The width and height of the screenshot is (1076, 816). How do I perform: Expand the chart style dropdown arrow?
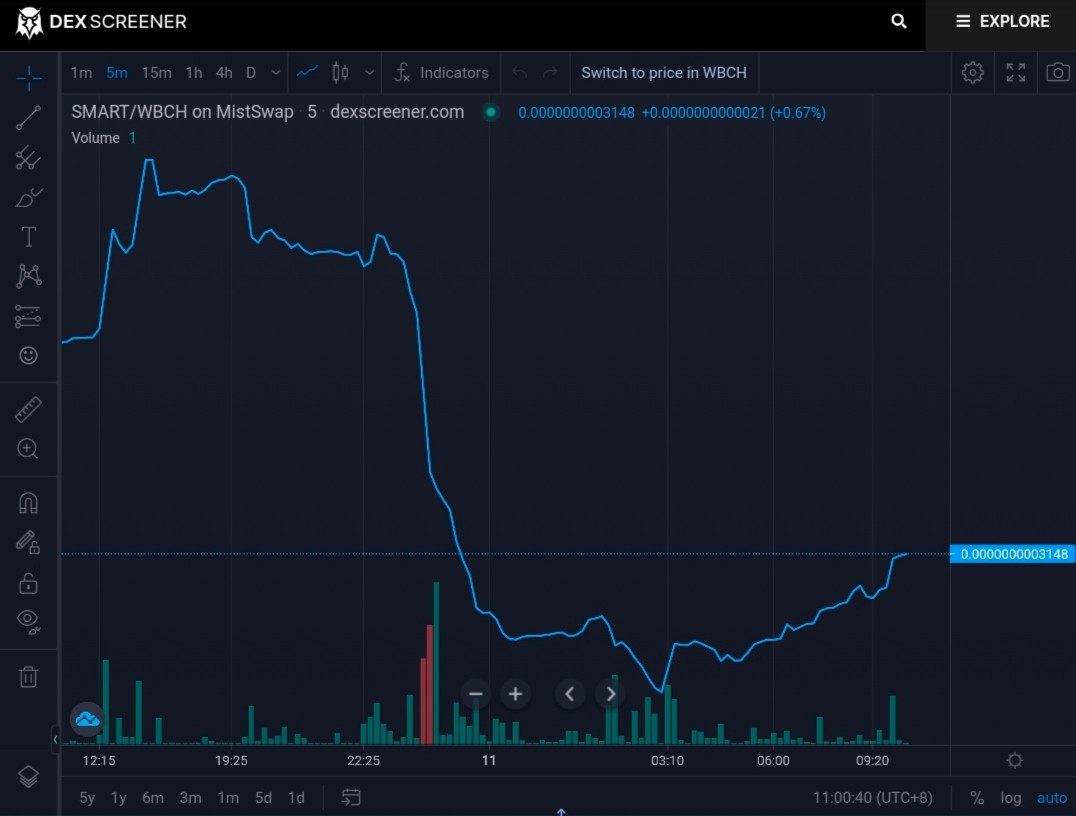[369, 72]
